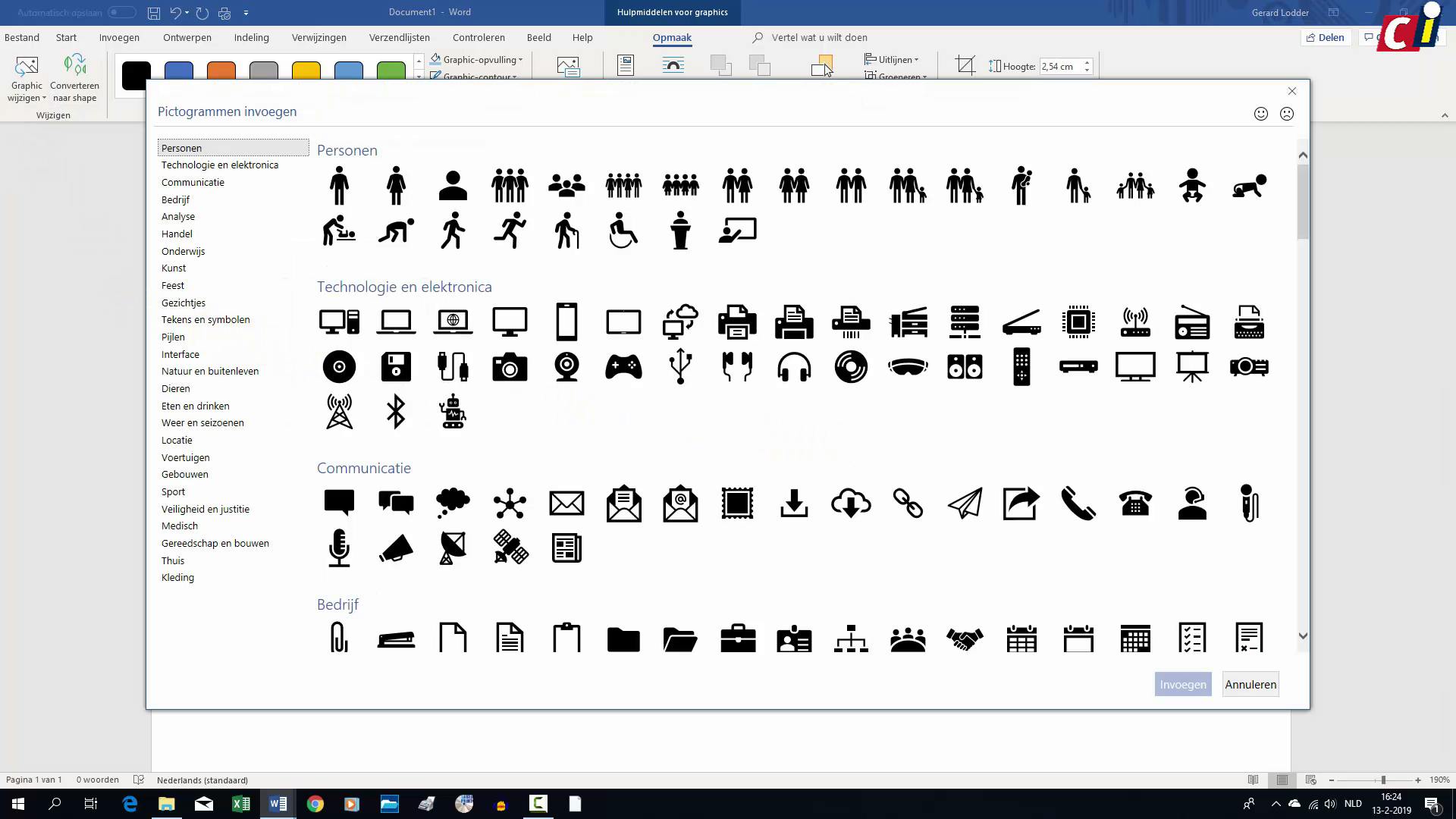Choose the briefcase pictogram

737,639
